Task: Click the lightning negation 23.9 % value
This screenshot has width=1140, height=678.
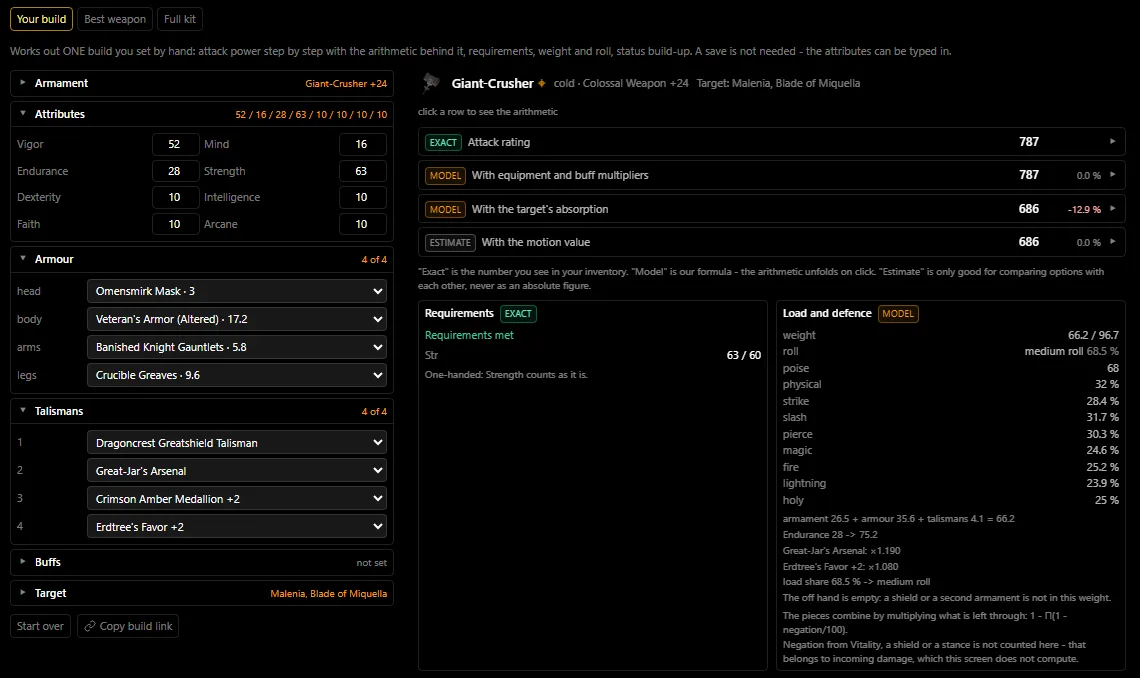Action: [1102, 483]
